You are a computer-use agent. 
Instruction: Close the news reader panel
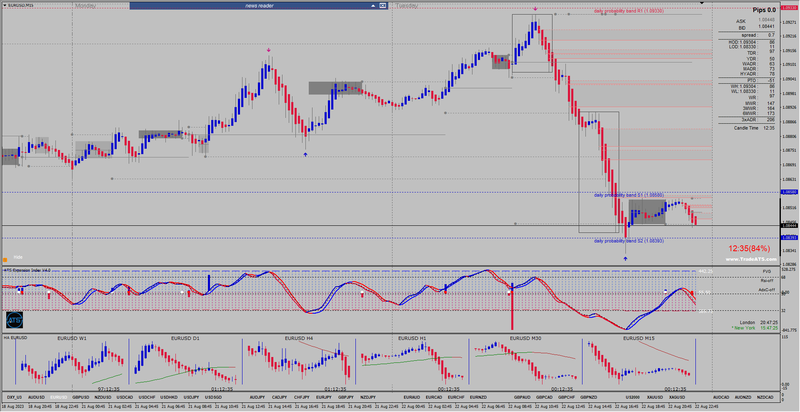[x=383, y=6]
